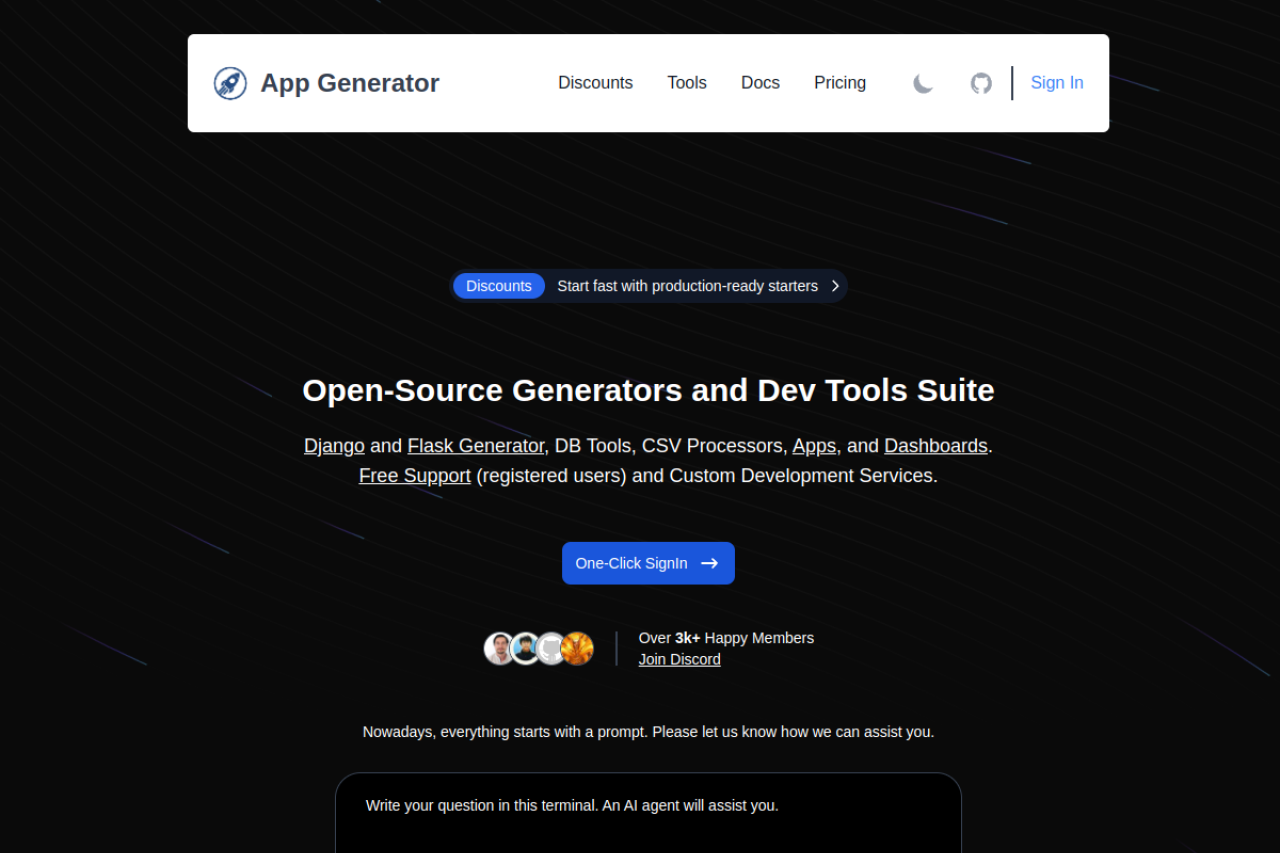Screen dimensions: 1280x853
Task: Open the GitHub icon link
Action: 981,83
